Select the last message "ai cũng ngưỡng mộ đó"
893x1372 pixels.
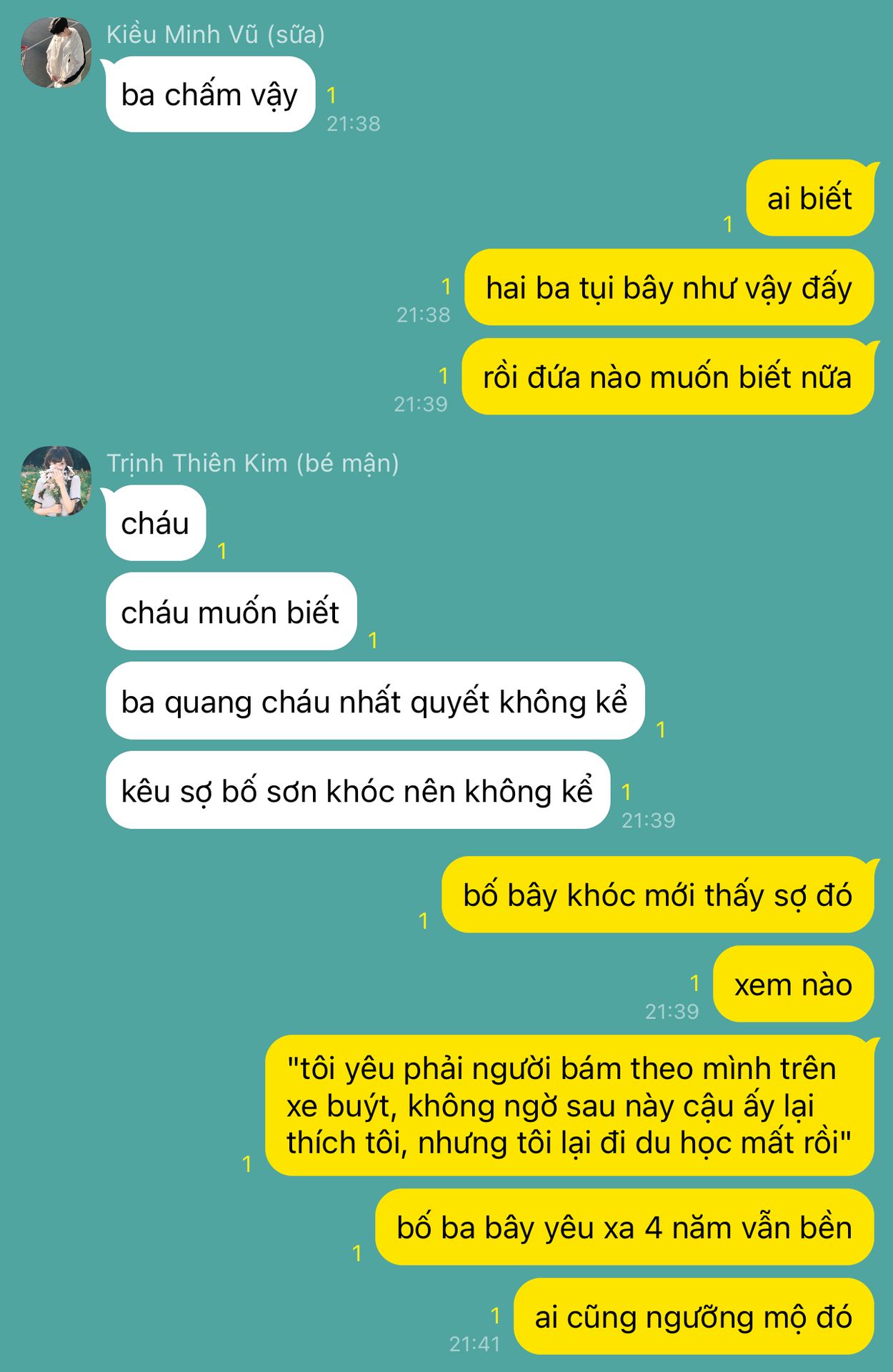pyautogui.click(x=693, y=1316)
